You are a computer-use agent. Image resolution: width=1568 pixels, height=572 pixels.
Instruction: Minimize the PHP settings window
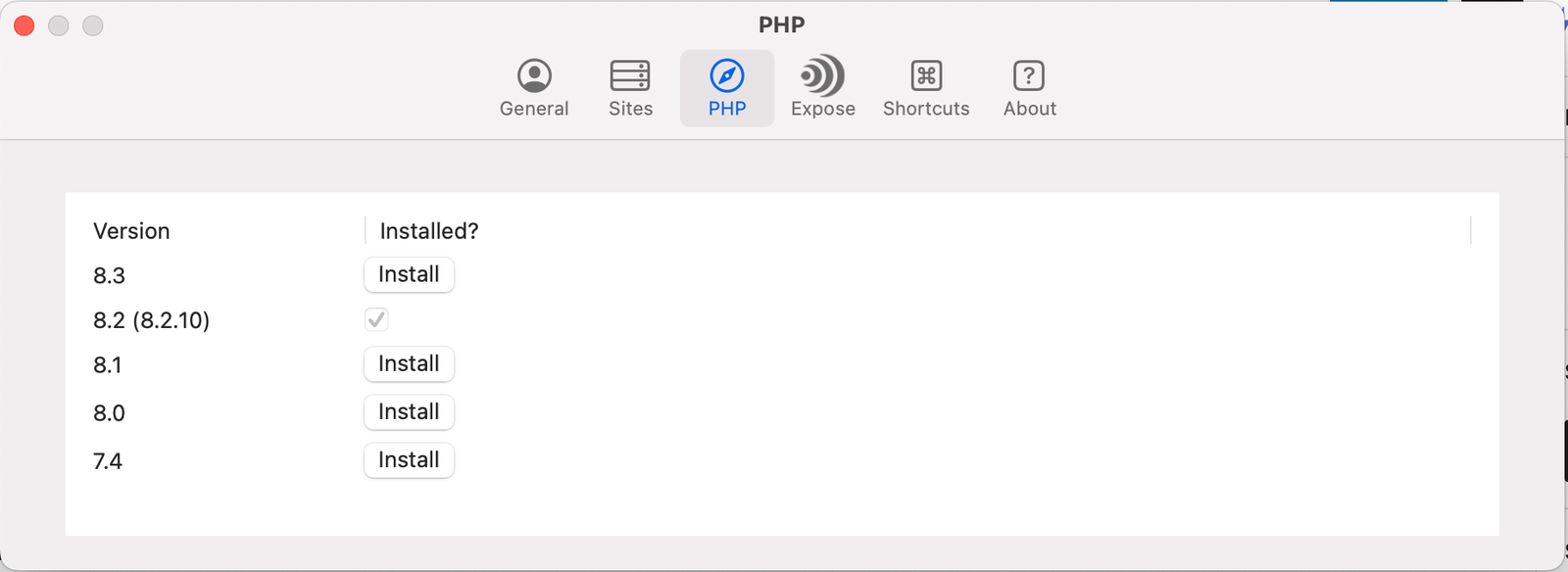pos(59,25)
